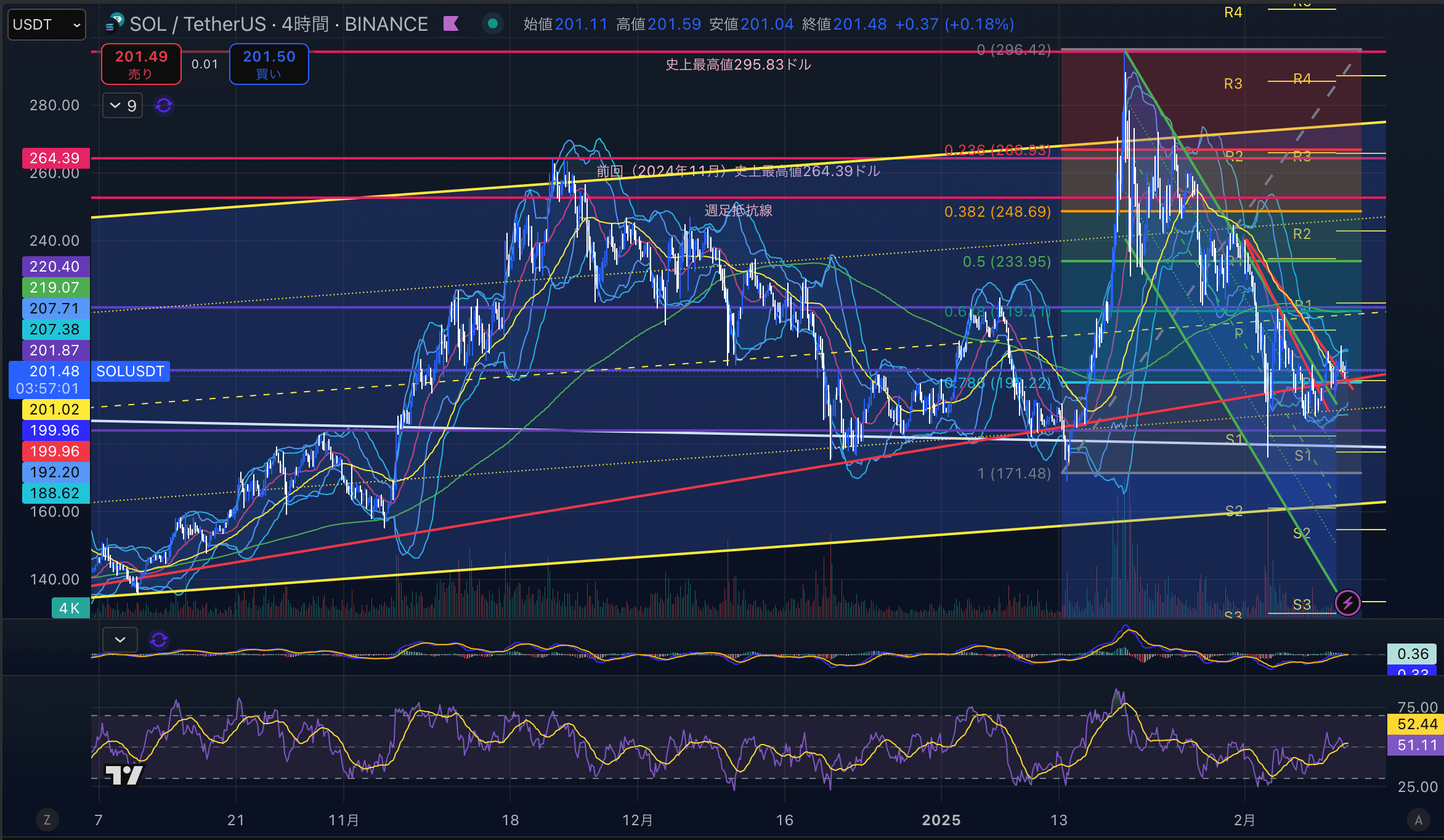Image resolution: width=1444 pixels, height=840 pixels.
Task: Click the 11月 time axis label
Action: point(344,820)
